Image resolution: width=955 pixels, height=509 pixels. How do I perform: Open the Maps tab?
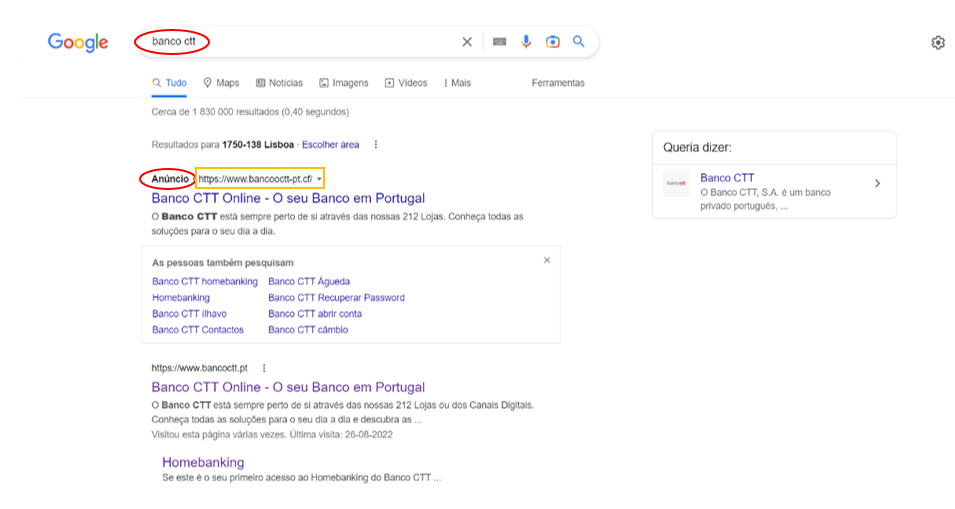pos(221,83)
